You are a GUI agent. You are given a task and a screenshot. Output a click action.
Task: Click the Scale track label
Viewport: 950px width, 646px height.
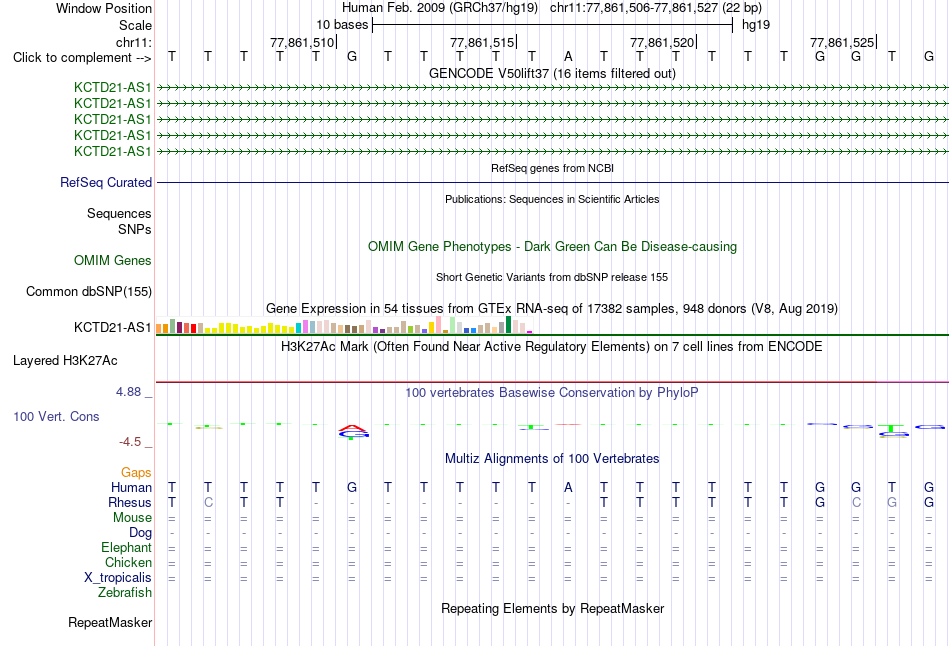click(135, 25)
